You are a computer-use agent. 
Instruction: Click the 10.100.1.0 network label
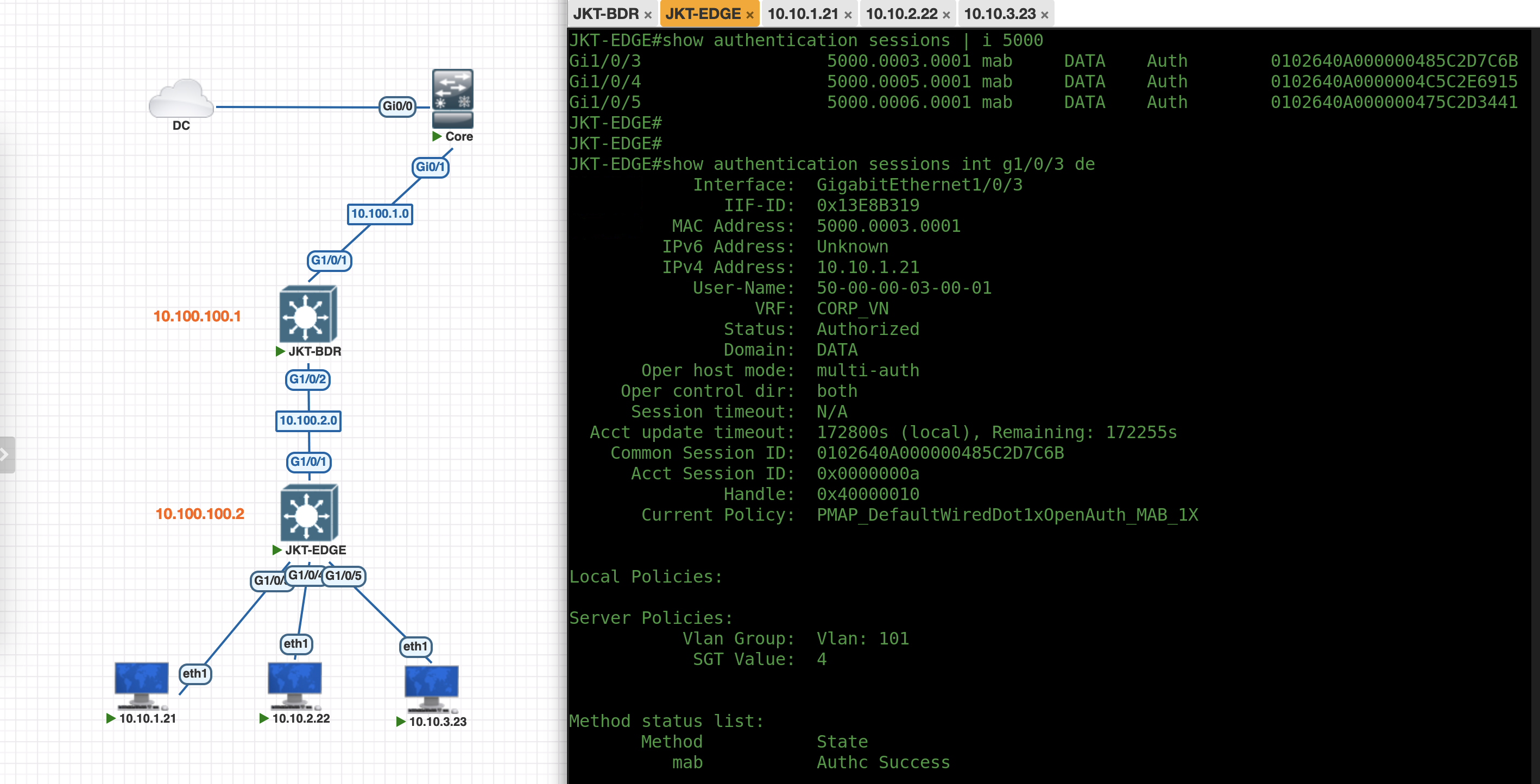coord(380,213)
